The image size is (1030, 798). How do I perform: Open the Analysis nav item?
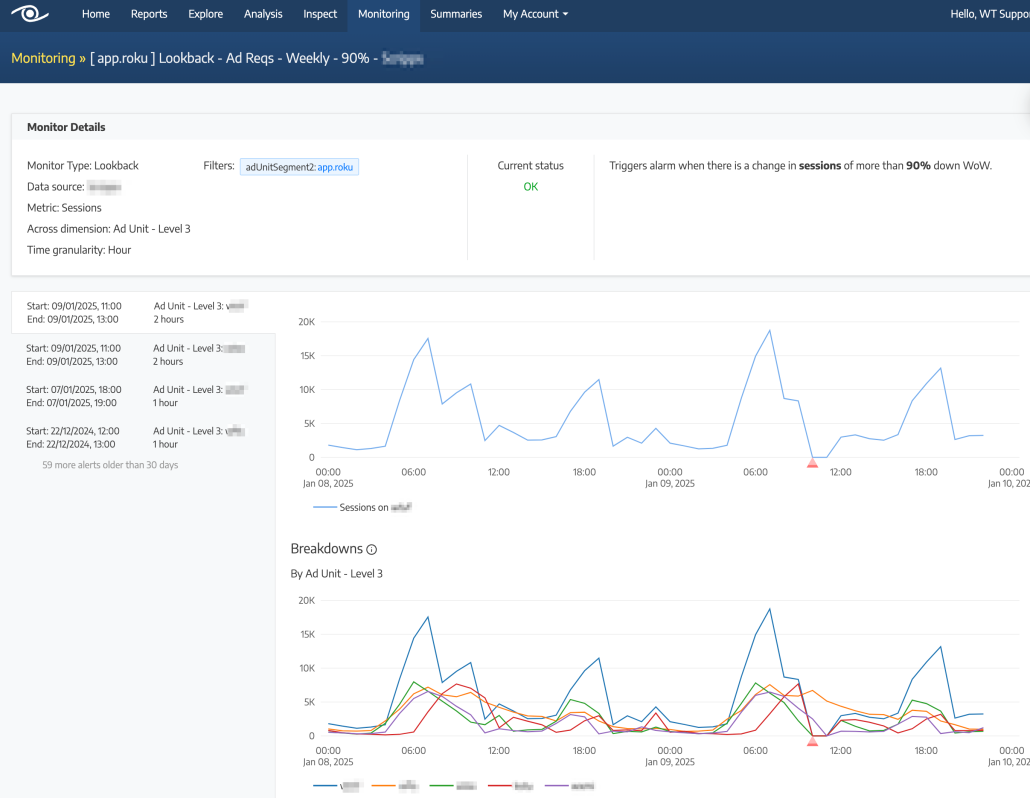point(263,14)
